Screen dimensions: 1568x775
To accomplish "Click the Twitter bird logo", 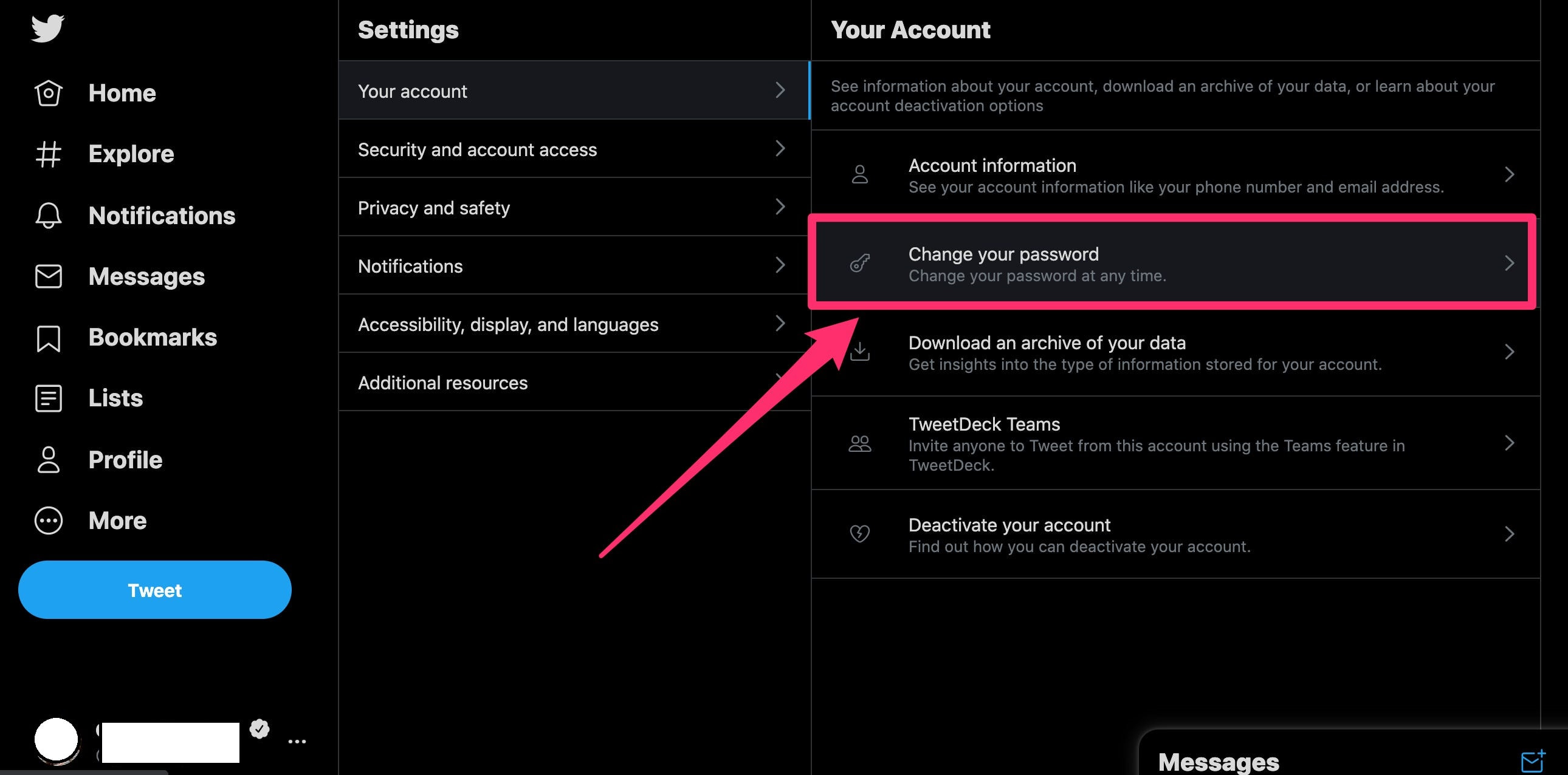I will [x=47, y=28].
